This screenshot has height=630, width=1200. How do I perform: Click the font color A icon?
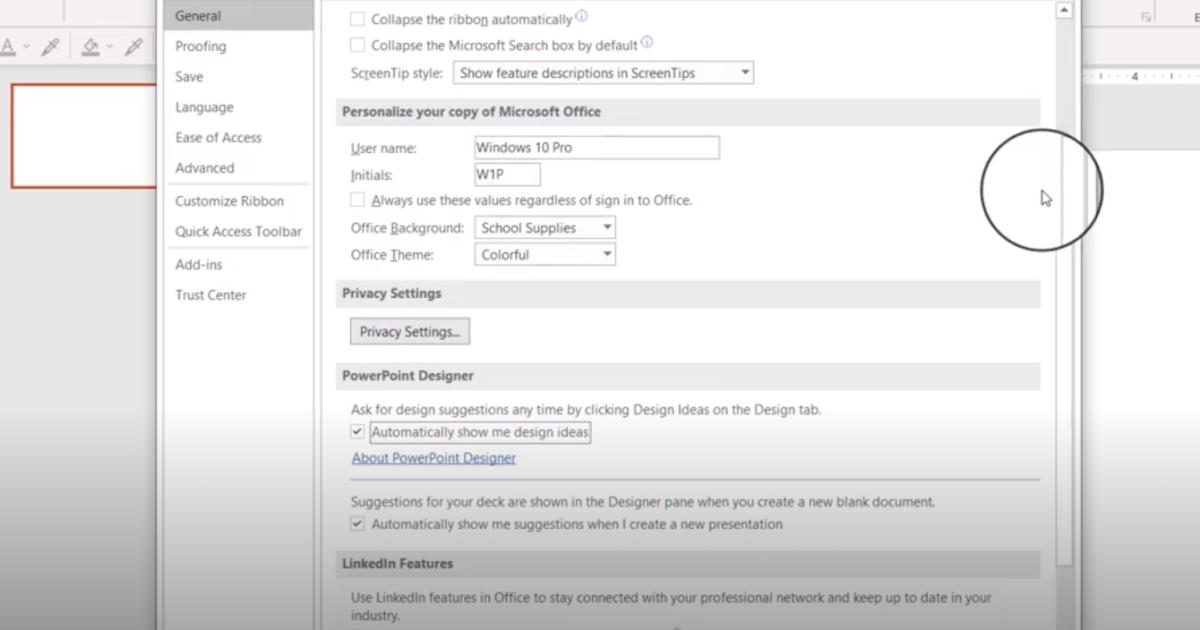[7, 47]
